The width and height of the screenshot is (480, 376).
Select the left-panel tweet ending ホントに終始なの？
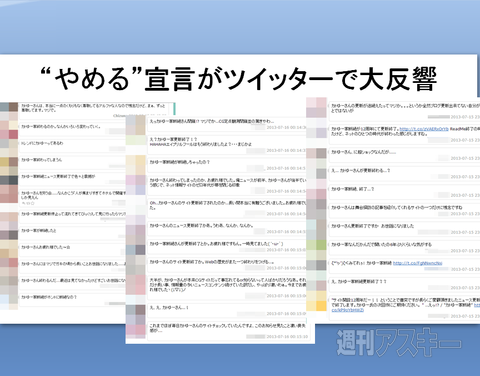(x=73, y=300)
